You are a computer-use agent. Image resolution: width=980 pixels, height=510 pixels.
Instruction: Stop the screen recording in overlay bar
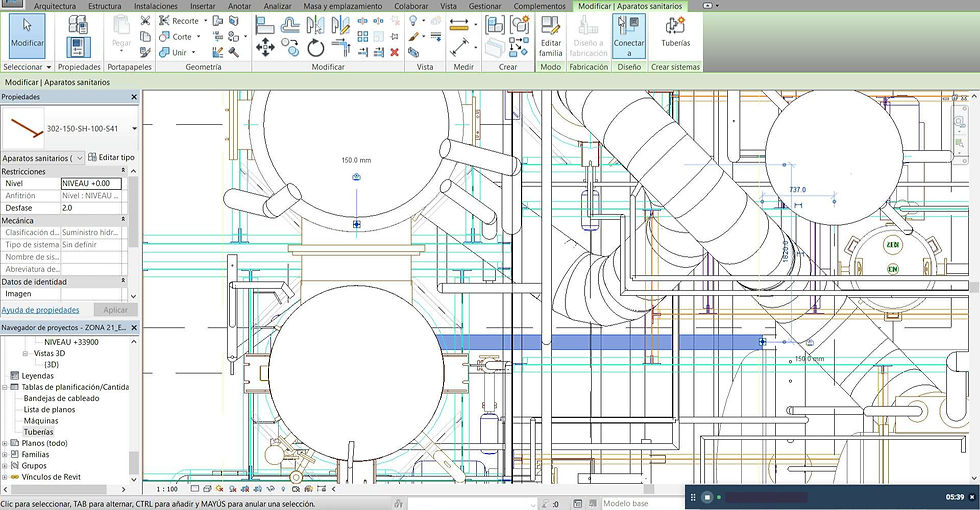(x=707, y=498)
